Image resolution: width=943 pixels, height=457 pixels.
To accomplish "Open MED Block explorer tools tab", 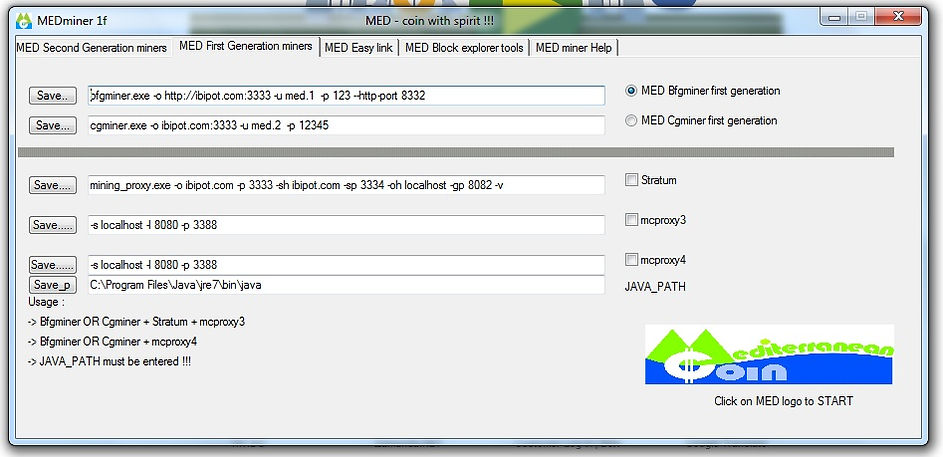I will [x=464, y=48].
